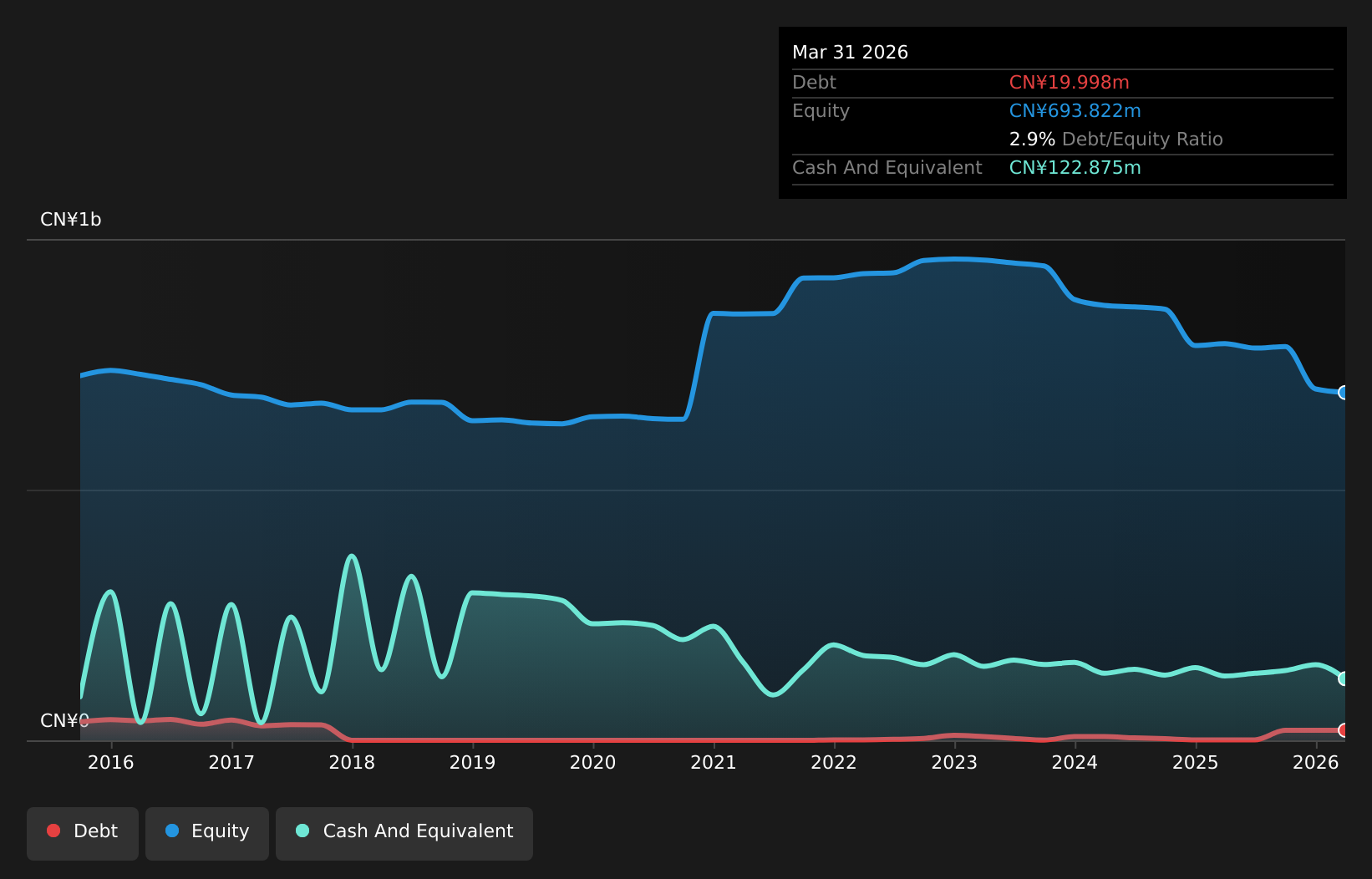Click the 2018 x-axis label
The width and height of the screenshot is (1372, 879).
(352, 762)
